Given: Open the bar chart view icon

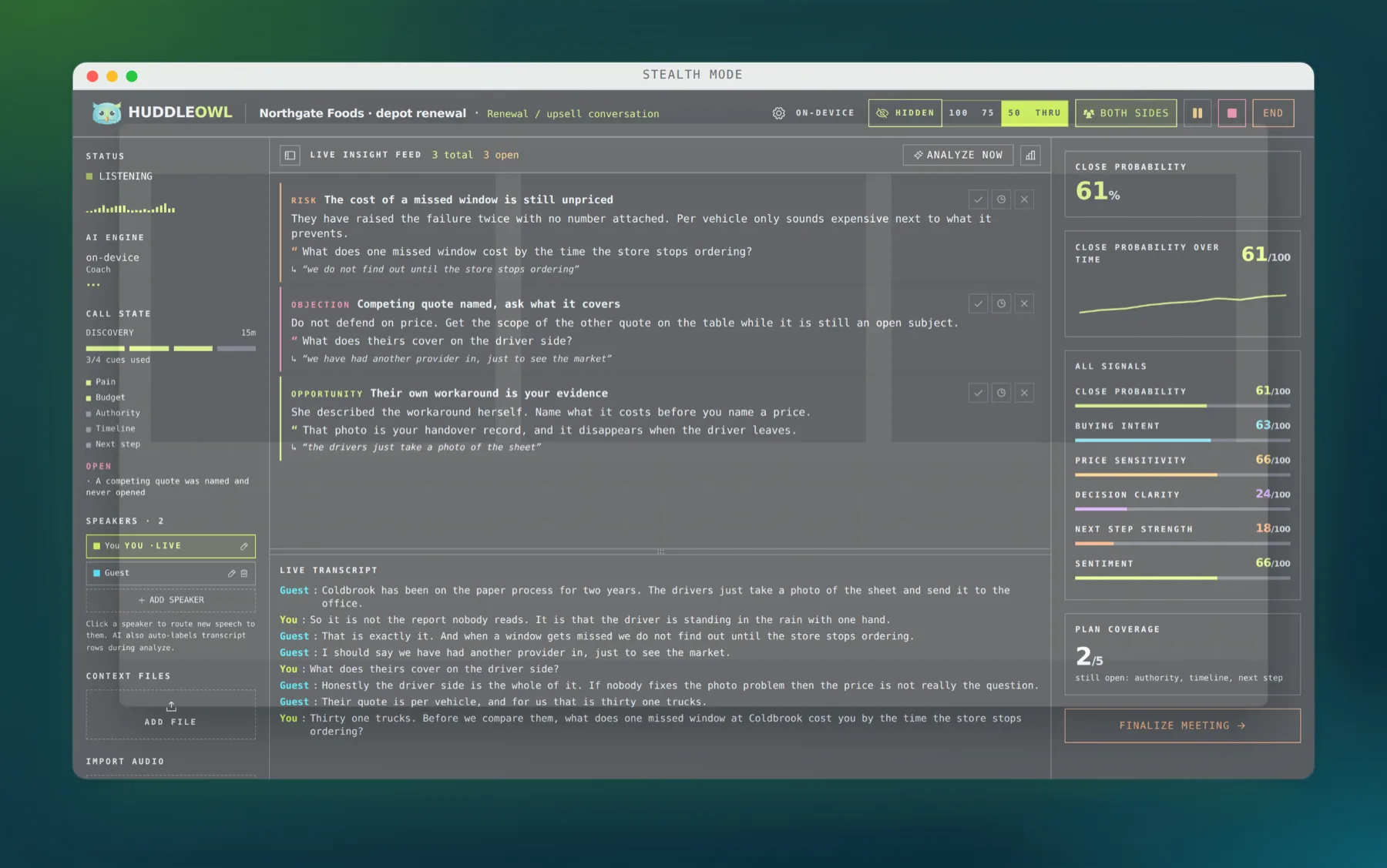Looking at the screenshot, I should tap(1030, 155).
